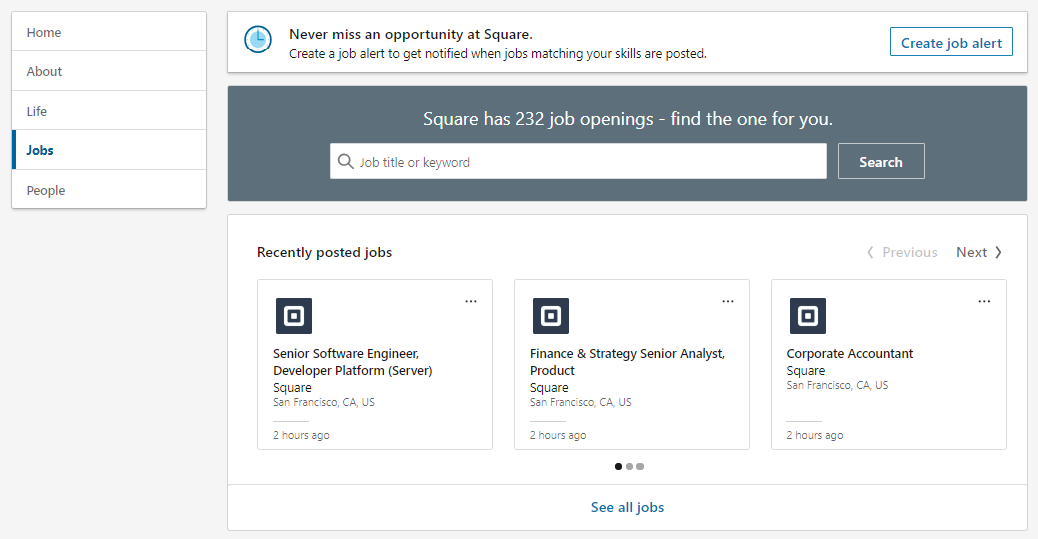Select the second carousel page dot

click(x=629, y=466)
